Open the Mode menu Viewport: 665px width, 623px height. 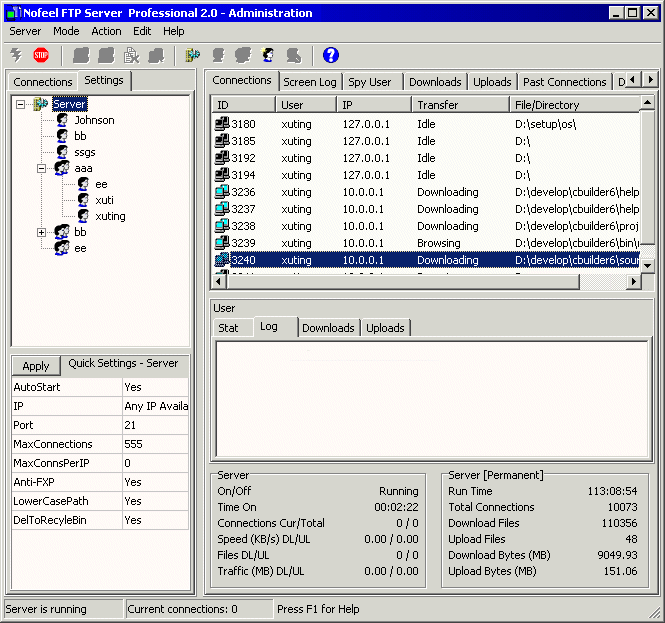coord(66,31)
